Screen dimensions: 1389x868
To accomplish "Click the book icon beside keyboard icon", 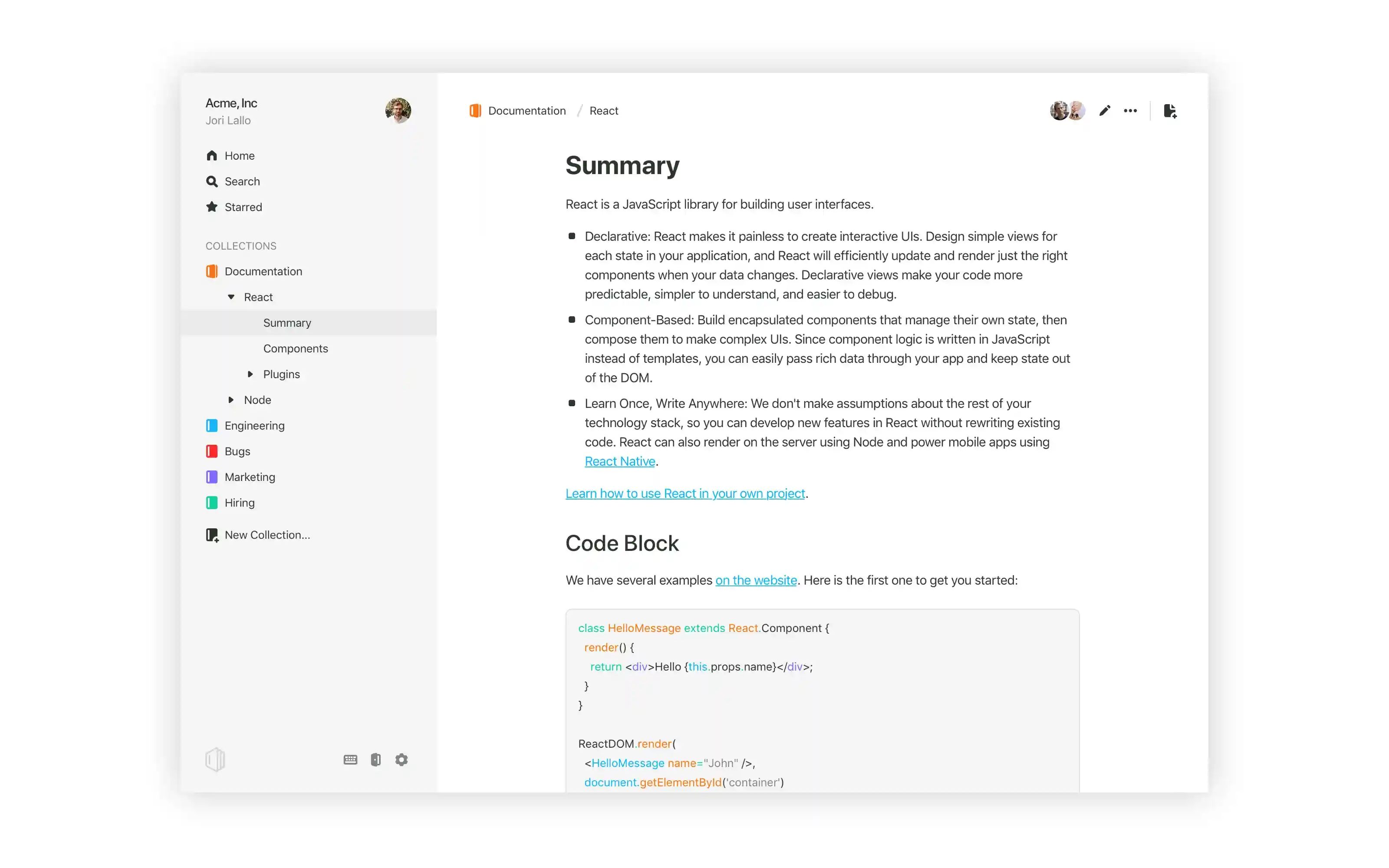I will coord(375,759).
